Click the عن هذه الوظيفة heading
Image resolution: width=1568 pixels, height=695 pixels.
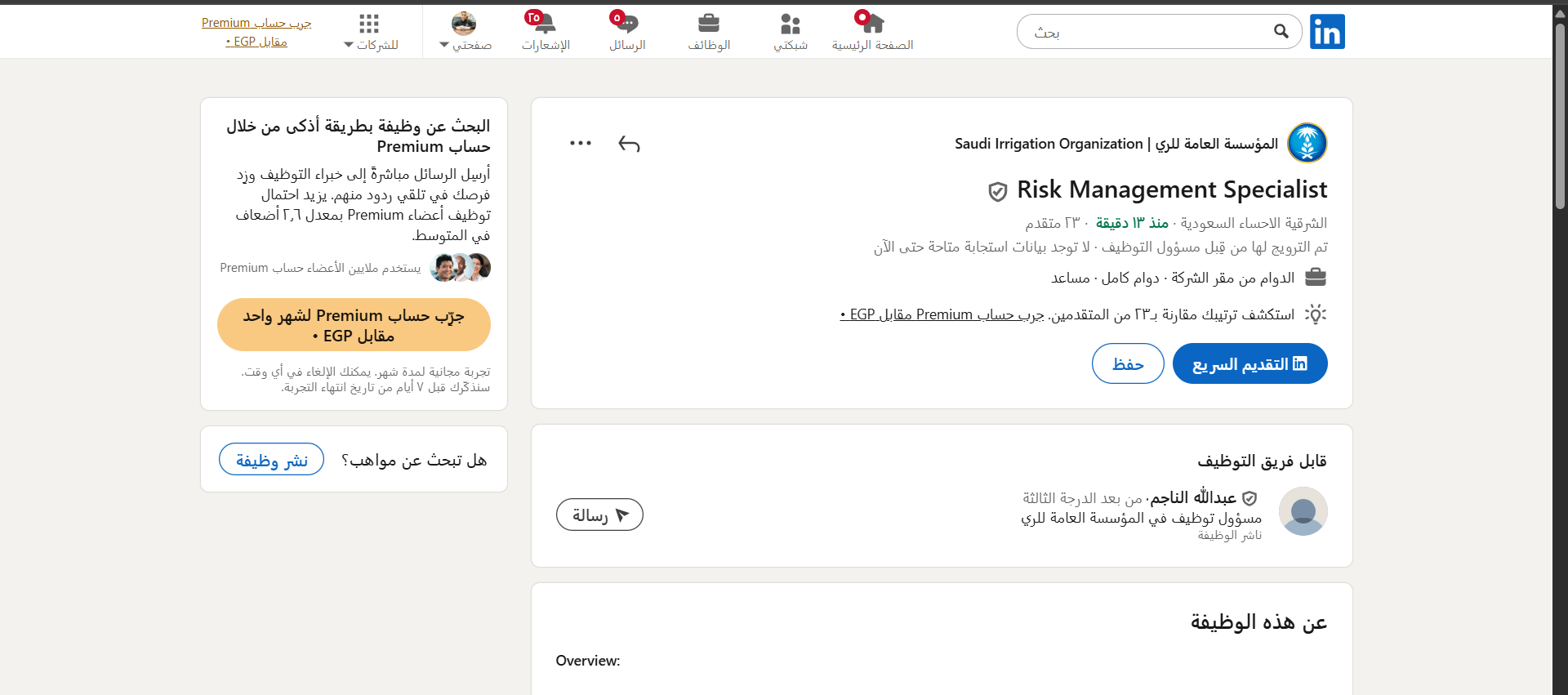point(1258,622)
